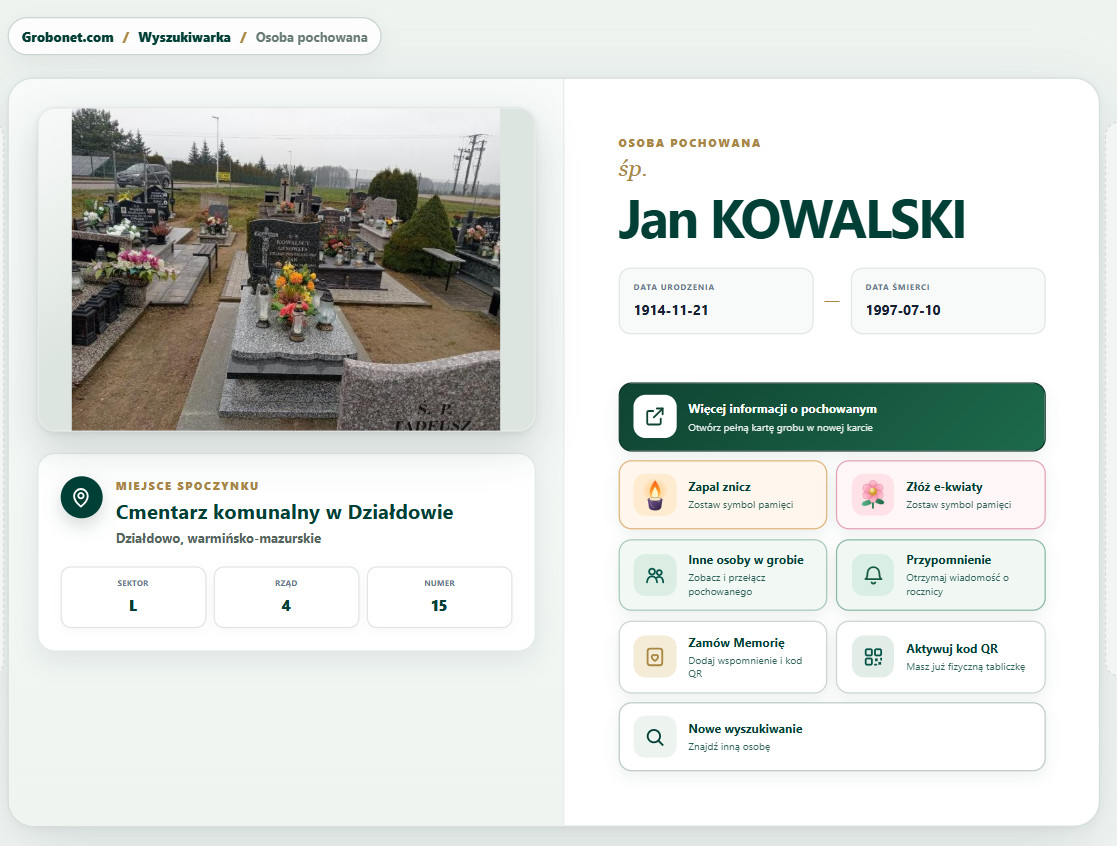Click Działdowo, warmińsko-mazurskie text
Viewport: 1117px width, 846px height.
(x=219, y=538)
